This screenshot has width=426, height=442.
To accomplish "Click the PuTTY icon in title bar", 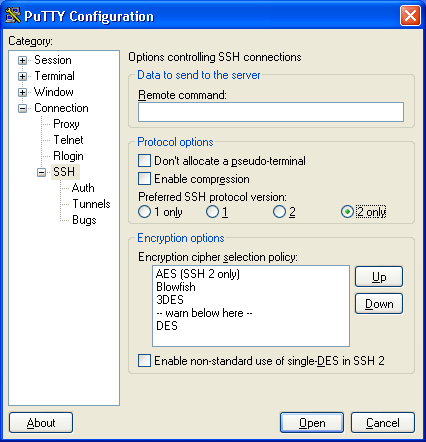I will pyautogui.click(x=13, y=16).
